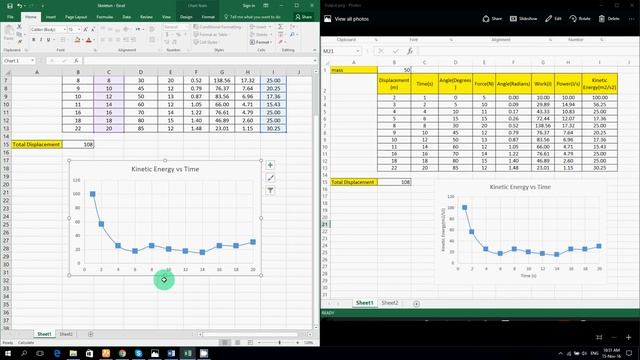Zoom in the photo with plus icon

pyautogui.click(x=629, y=337)
